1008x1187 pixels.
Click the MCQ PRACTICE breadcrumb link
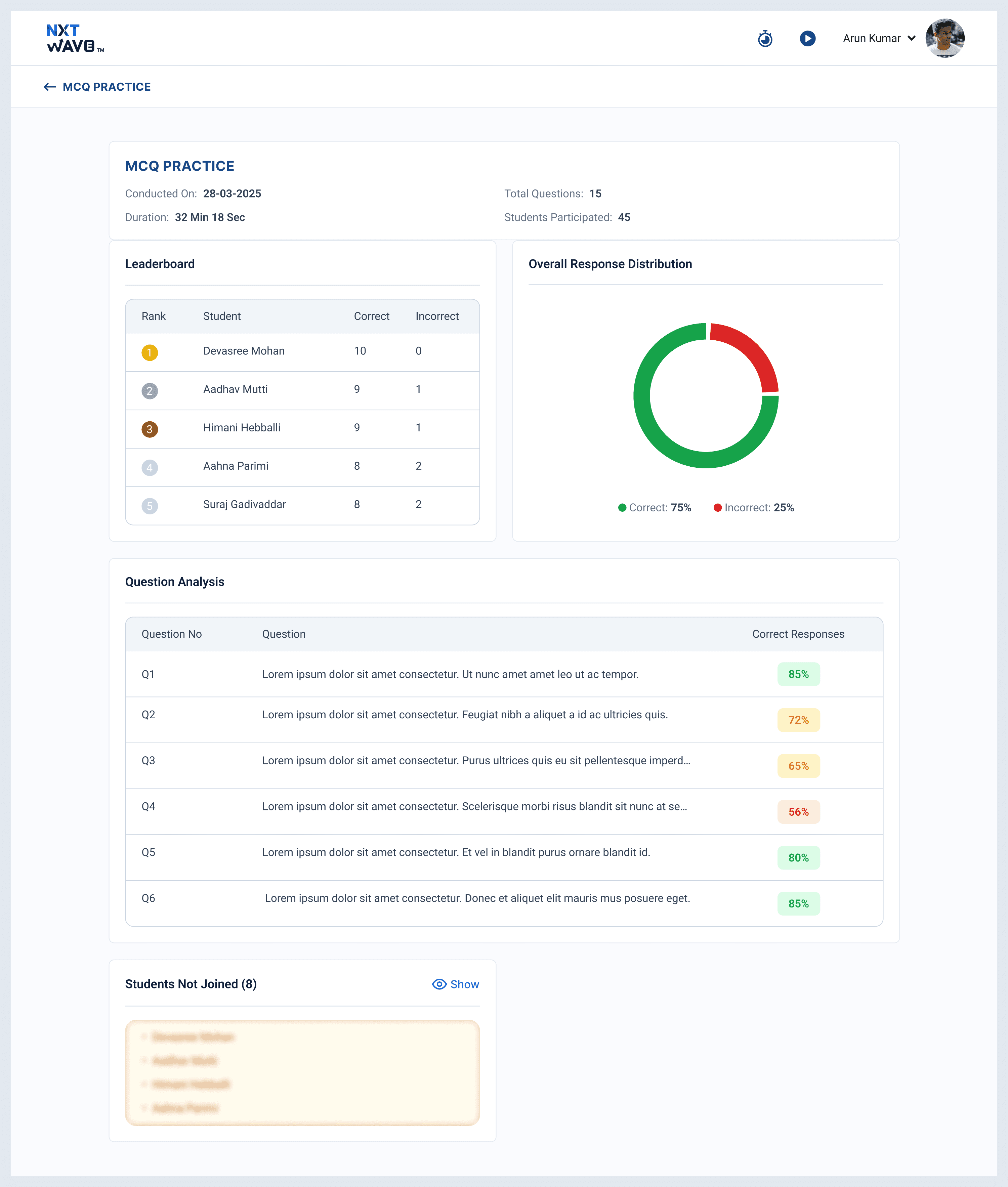pyautogui.click(x=107, y=87)
